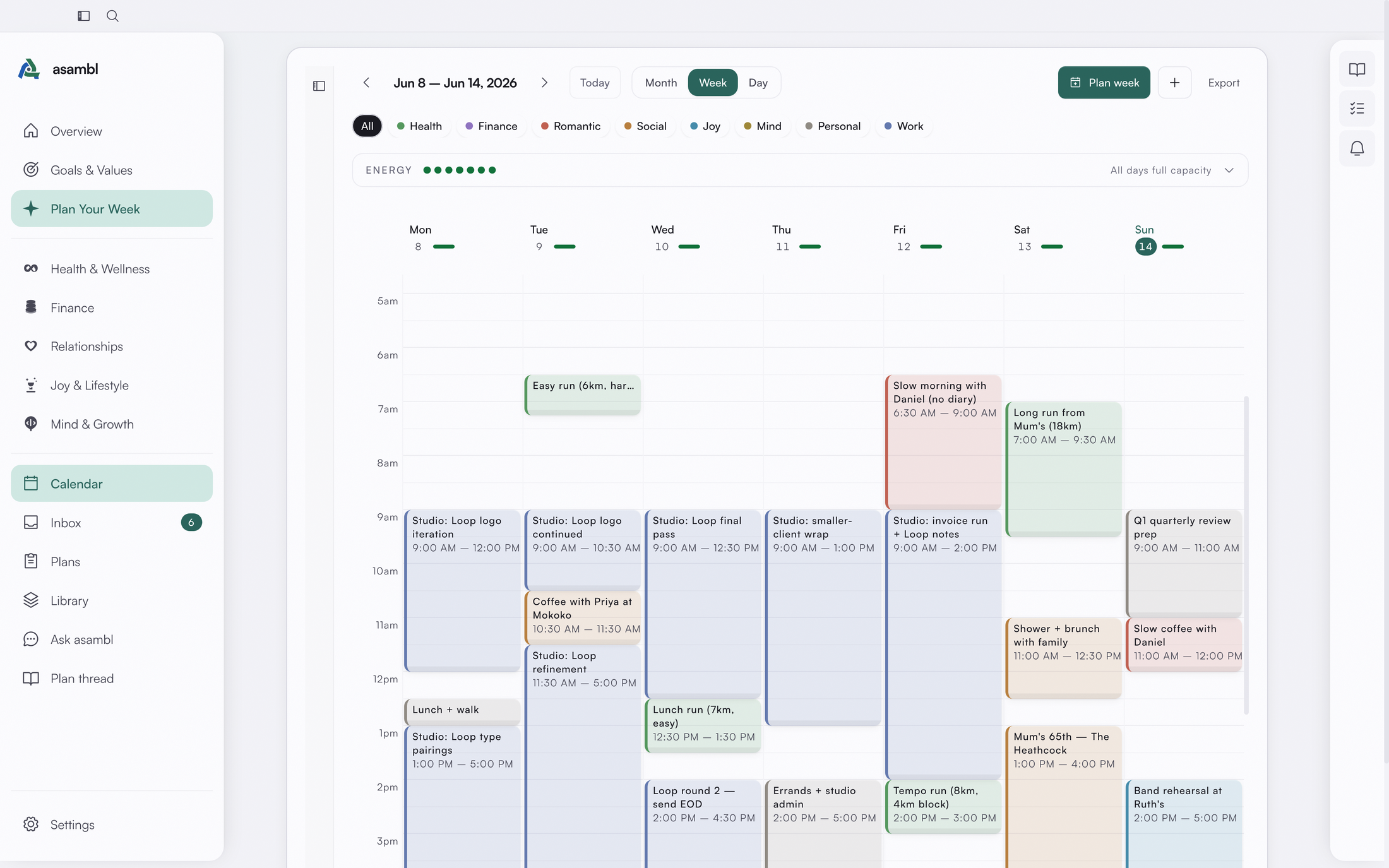The width and height of the screenshot is (1389, 868).
Task: Open Mum's 65th — The Heathcock event
Action: point(1064,795)
